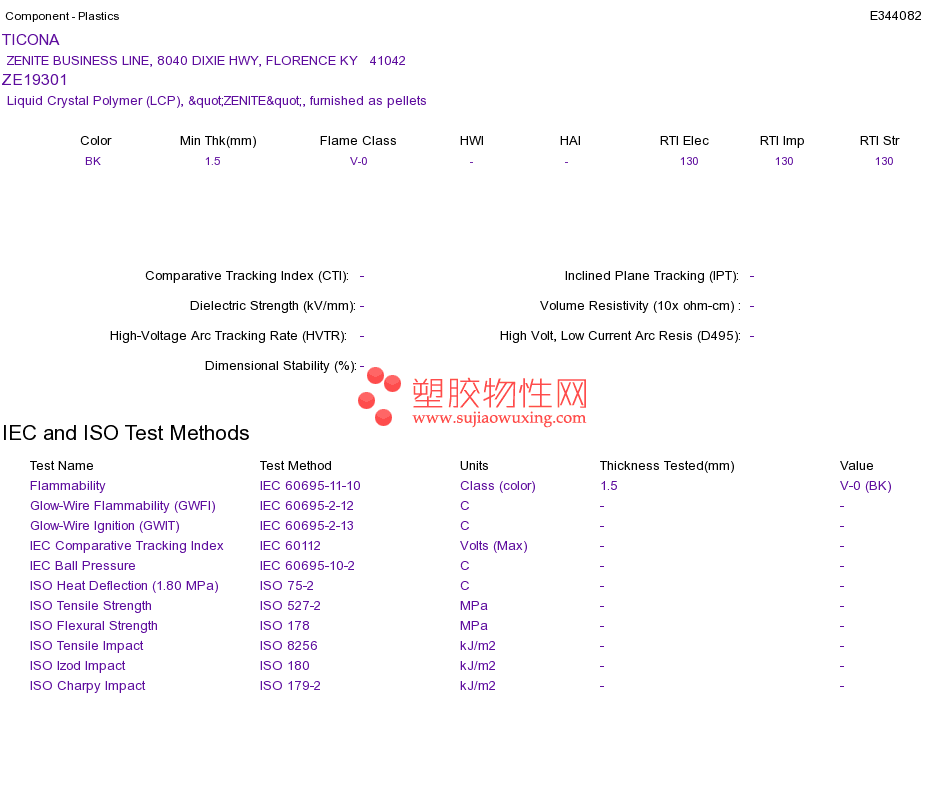Click the ISO Tensile Impact link

tap(87, 646)
